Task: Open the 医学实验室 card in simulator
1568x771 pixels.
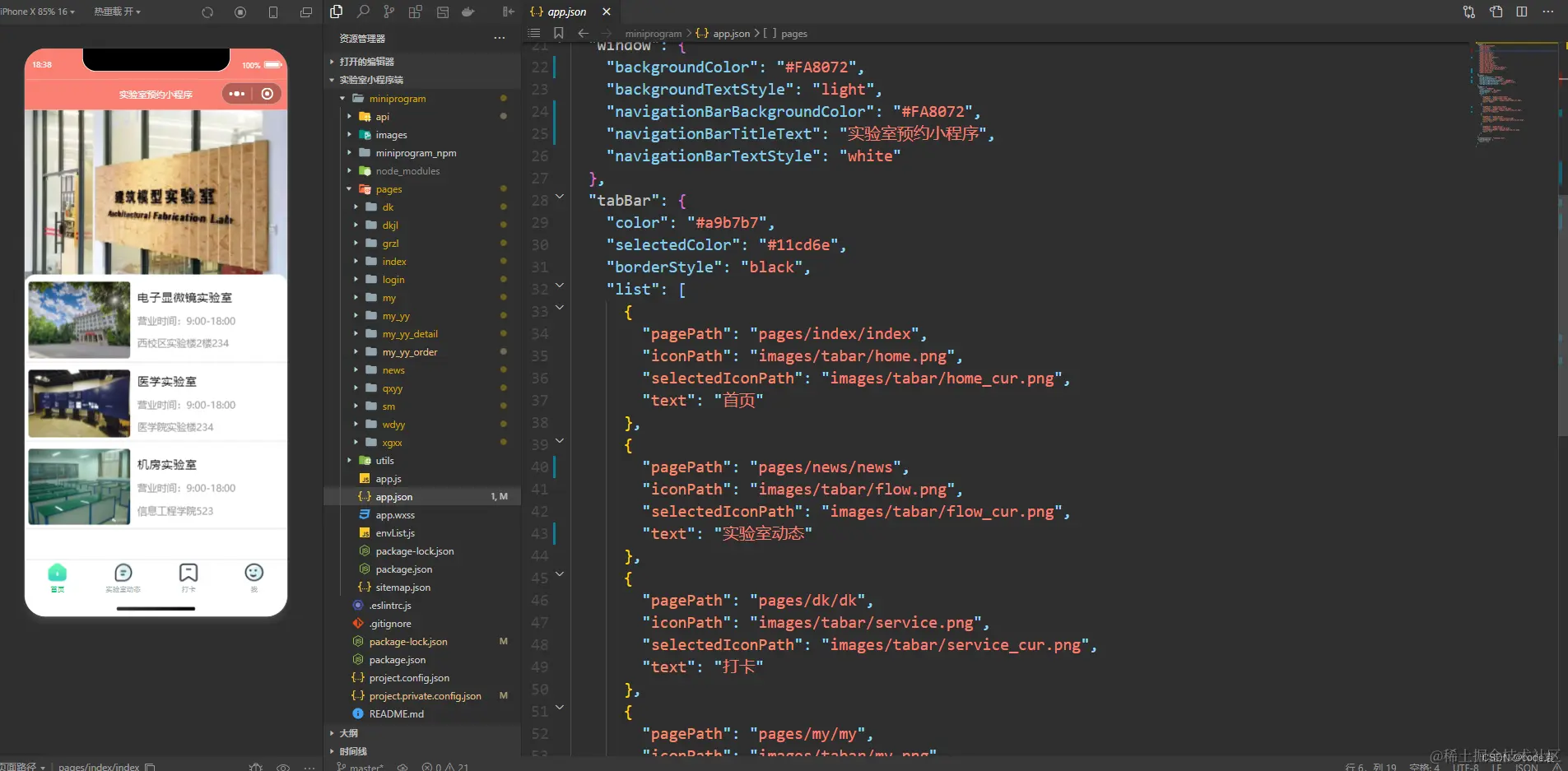Action: (156, 404)
